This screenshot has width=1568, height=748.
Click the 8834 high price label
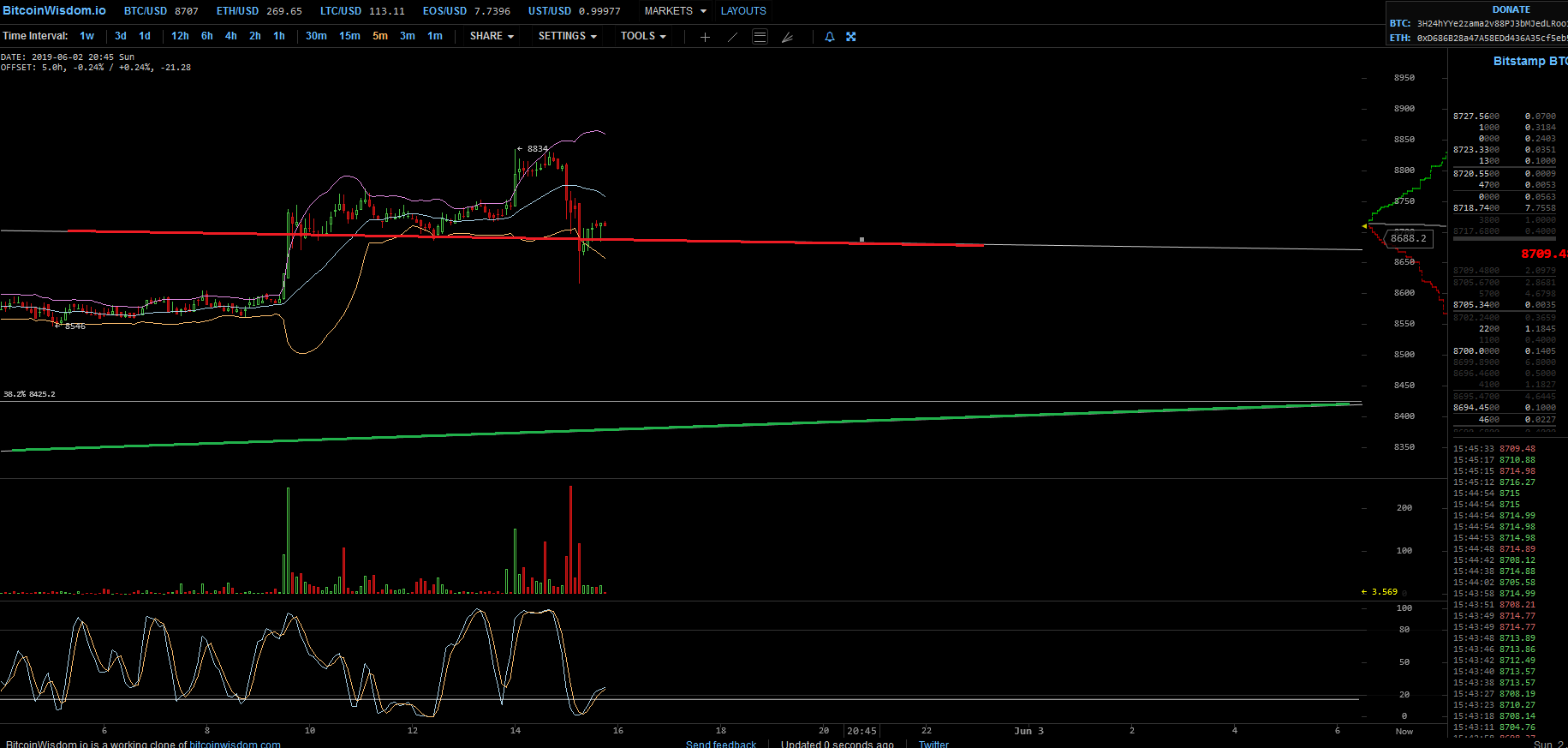pos(537,149)
